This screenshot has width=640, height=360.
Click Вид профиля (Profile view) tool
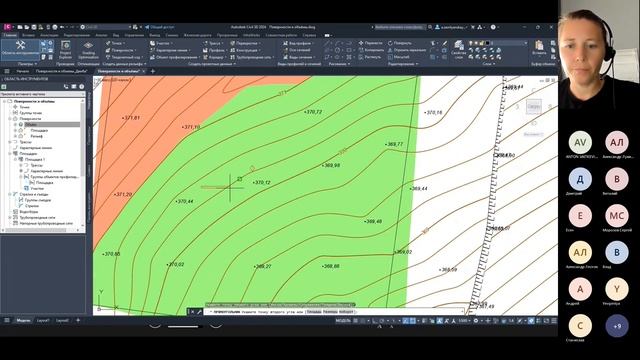click(x=298, y=43)
